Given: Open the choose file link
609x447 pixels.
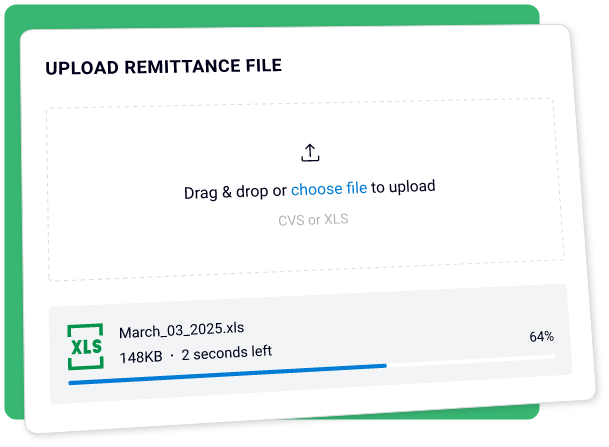Looking at the screenshot, I should [x=329, y=187].
